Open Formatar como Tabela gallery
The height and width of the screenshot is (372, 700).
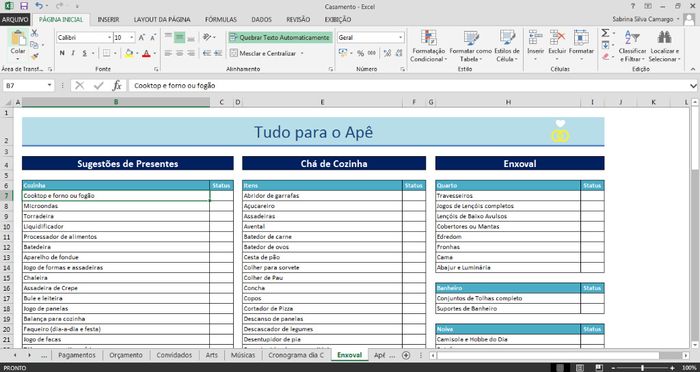471,46
